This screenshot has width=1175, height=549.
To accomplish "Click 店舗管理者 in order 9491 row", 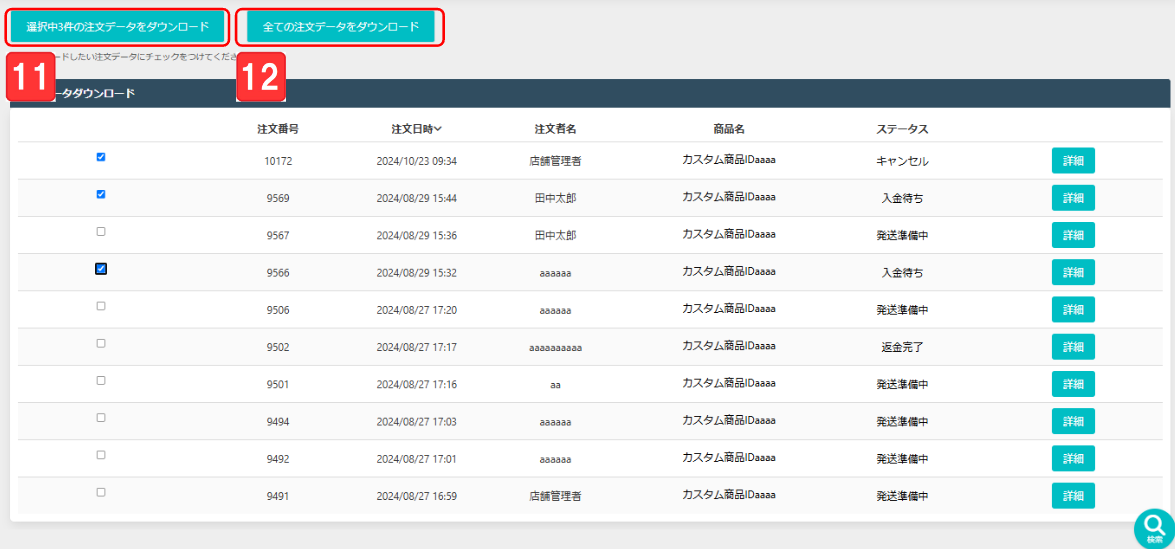I will pyautogui.click(x=555, y=496).
